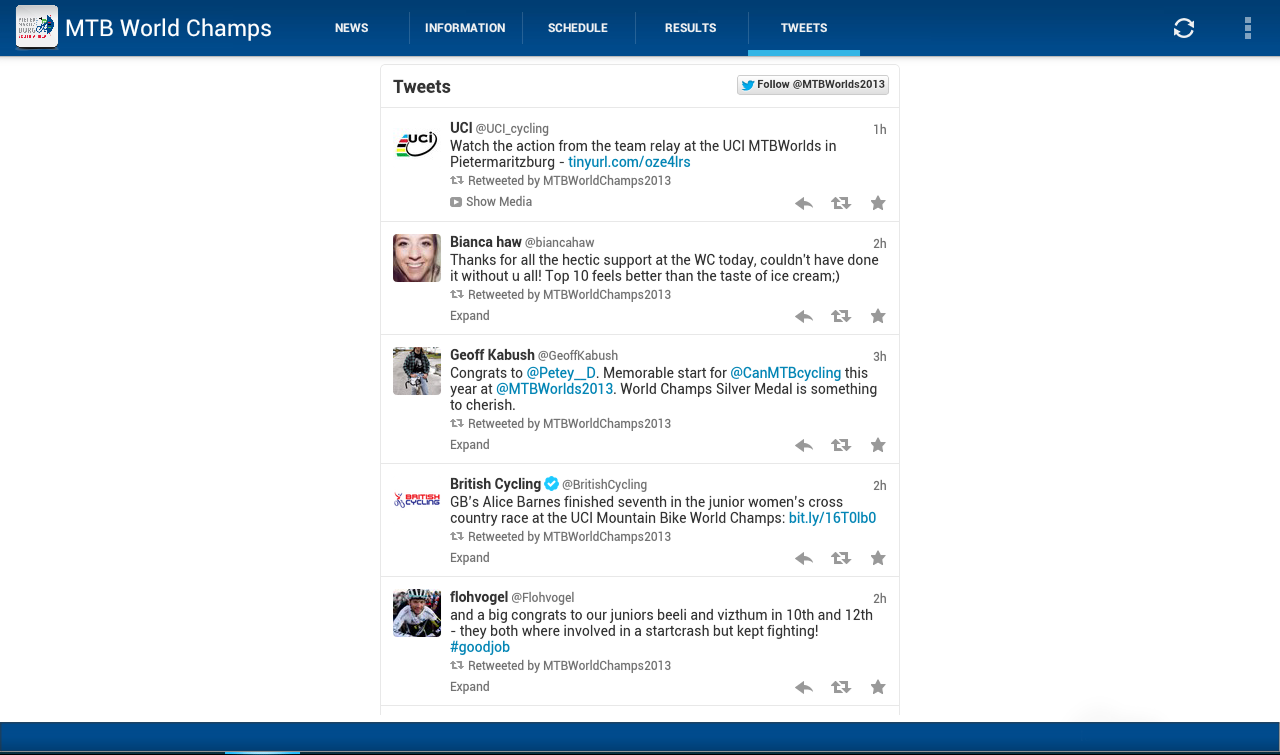Viewport: 1280px width, 755px height.
Task: Retweet flohvogel's tweet
Action: 841,687
